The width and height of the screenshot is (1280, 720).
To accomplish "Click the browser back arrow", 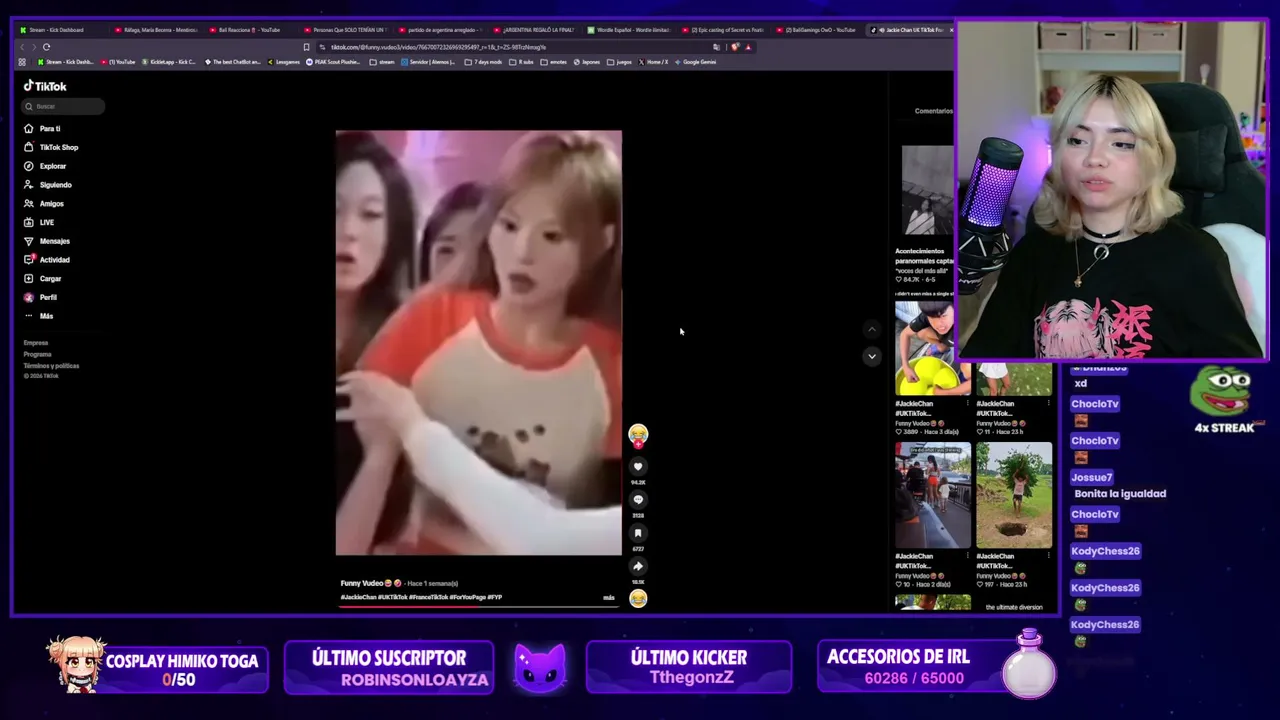I will pyautogui.click(x=22, y=47).
